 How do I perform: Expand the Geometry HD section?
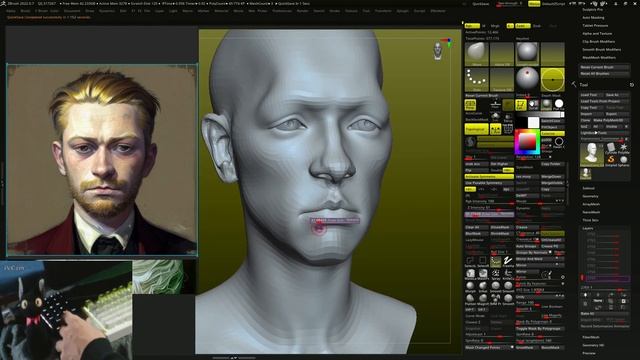click(x=593, y=345)
